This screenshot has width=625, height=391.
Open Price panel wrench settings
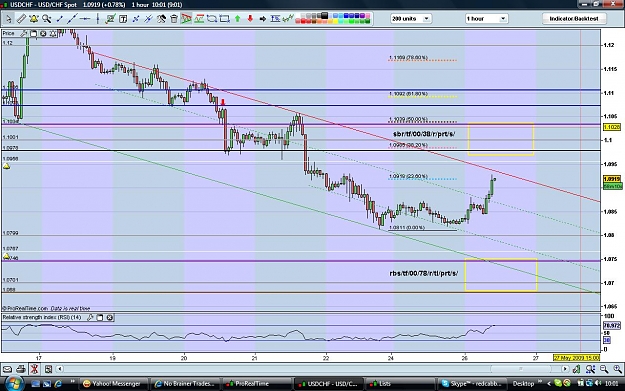pos(24,33)
